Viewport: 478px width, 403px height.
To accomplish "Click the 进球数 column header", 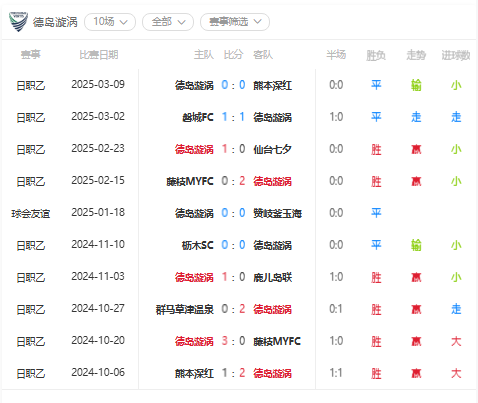I will pos(456,55).
